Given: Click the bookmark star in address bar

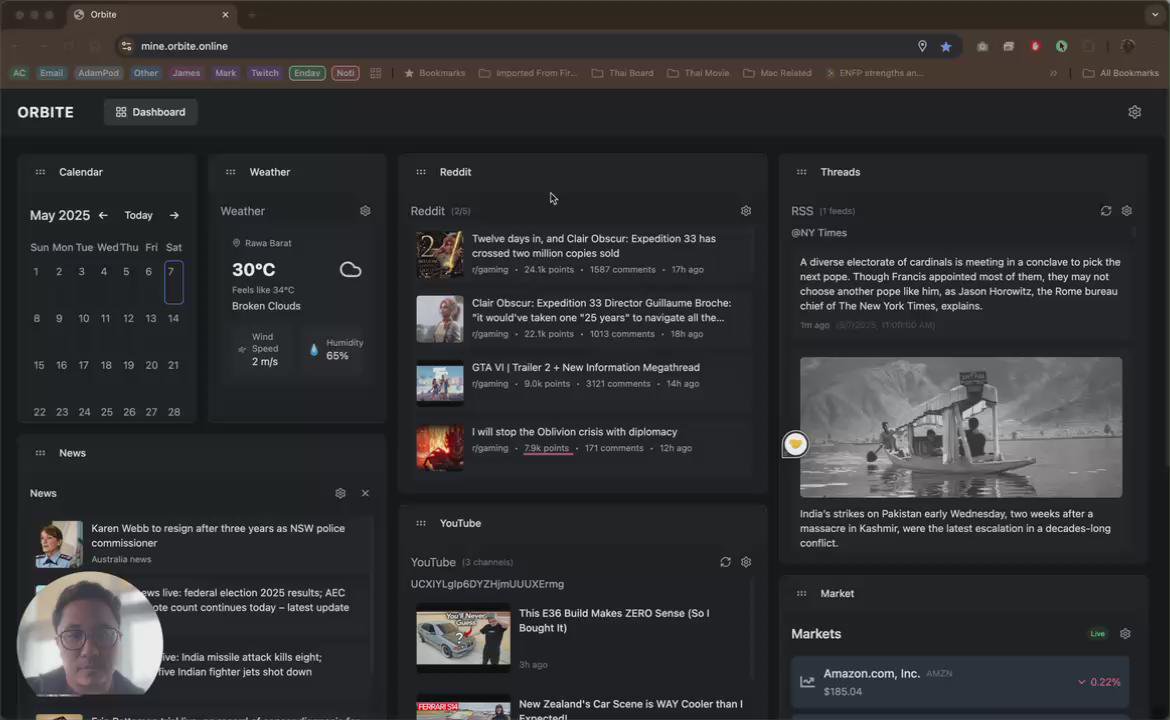Looking at the screenshot, I should tap(945, 46).
